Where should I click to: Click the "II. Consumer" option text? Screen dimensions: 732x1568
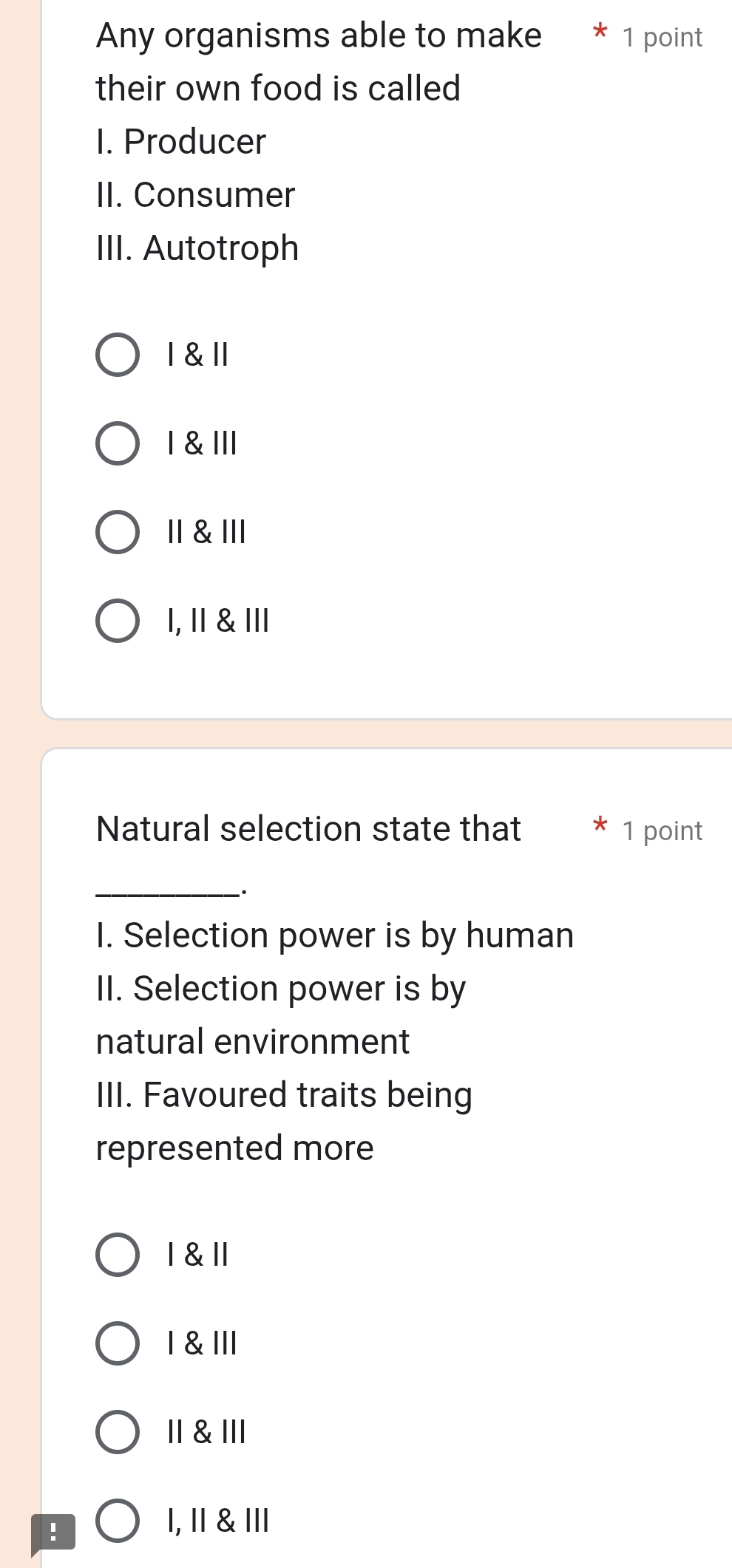tap(194, 195)
